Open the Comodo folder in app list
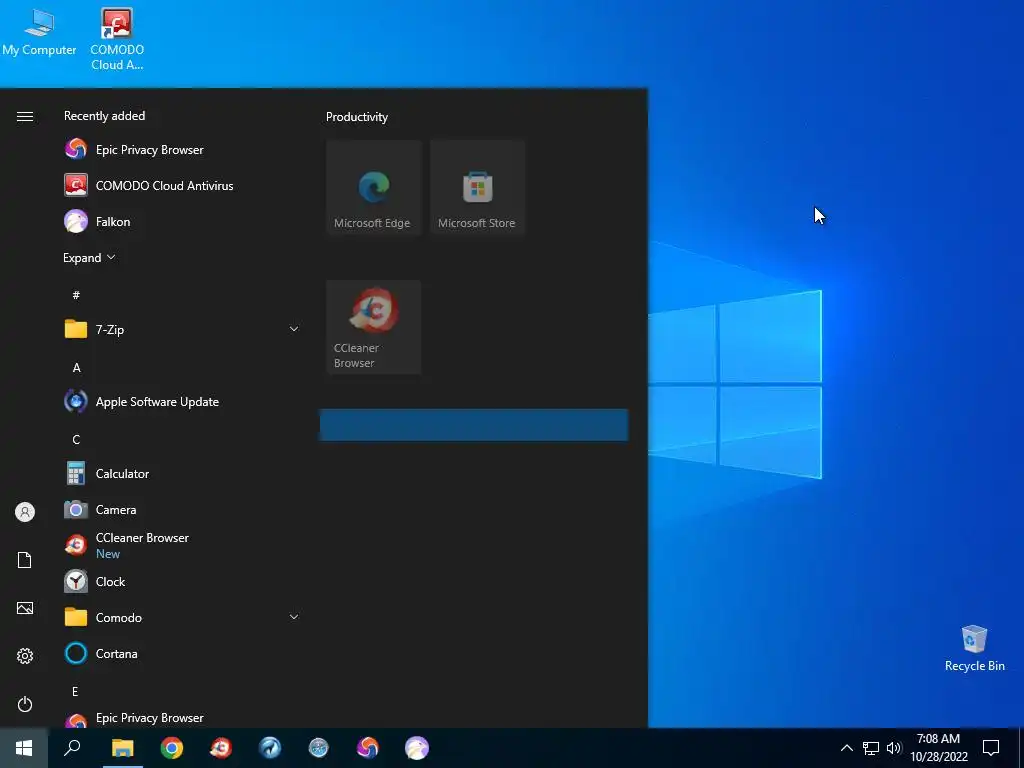 [182, 617]
